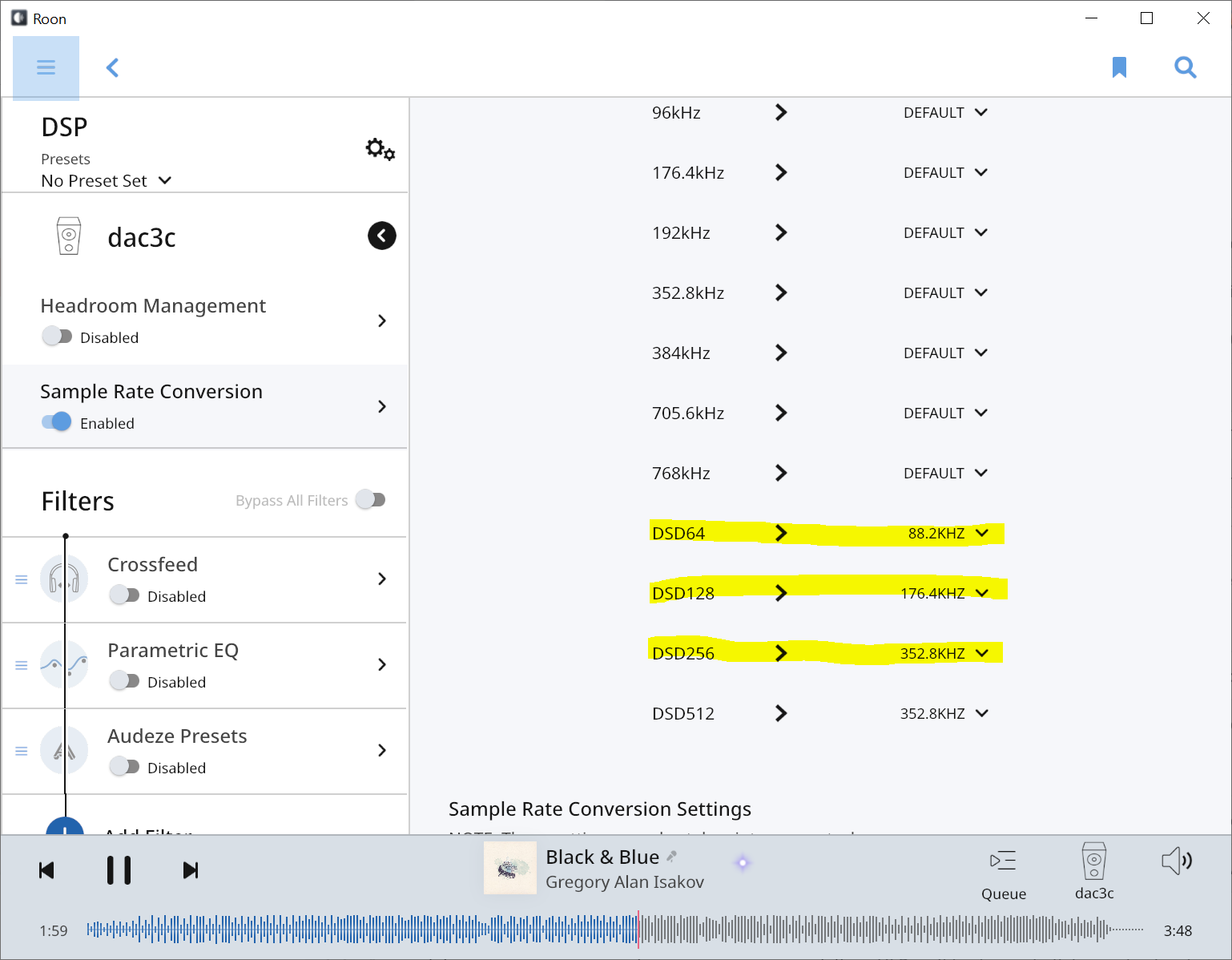The image size is (1232, 960).
Task: Open the 705.6kHz DEFAULT dropdown
Action: 945,413
